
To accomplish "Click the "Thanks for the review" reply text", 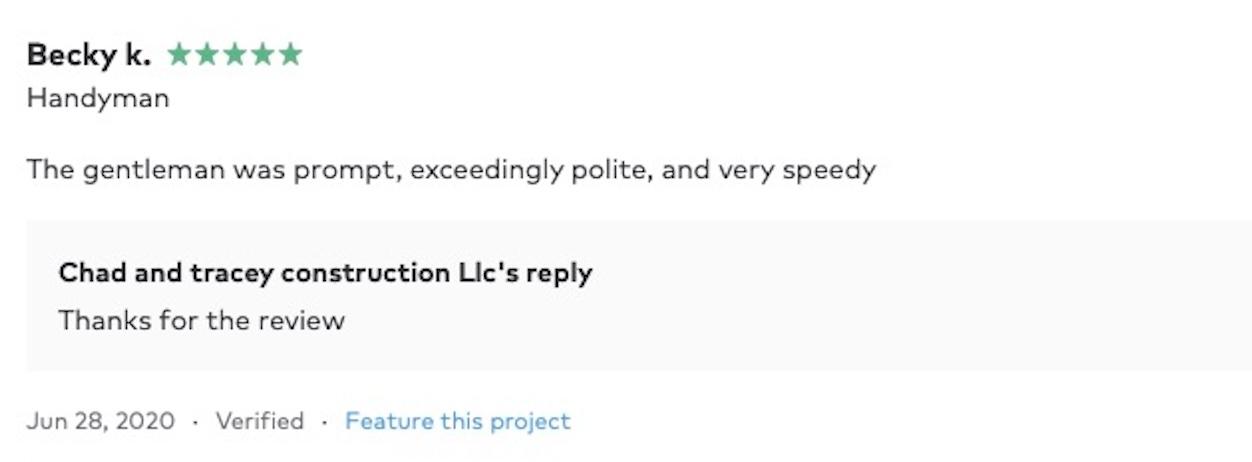I will click(201, 320).
